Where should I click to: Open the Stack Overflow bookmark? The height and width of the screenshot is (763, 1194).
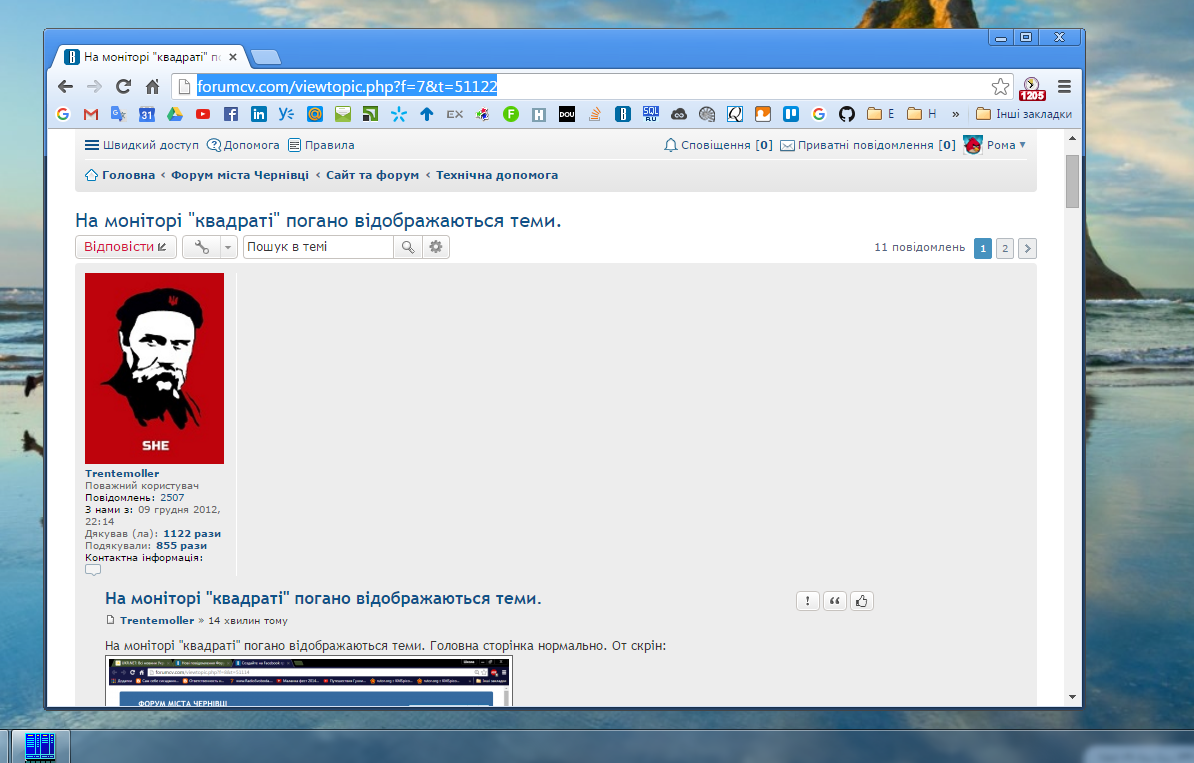click(x=595, y=114)
